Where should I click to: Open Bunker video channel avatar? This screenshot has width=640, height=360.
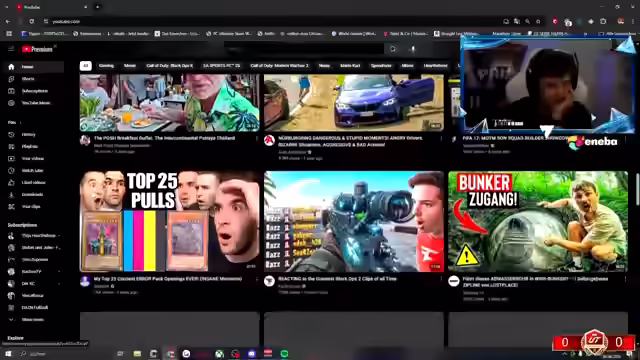pos(453,281)
